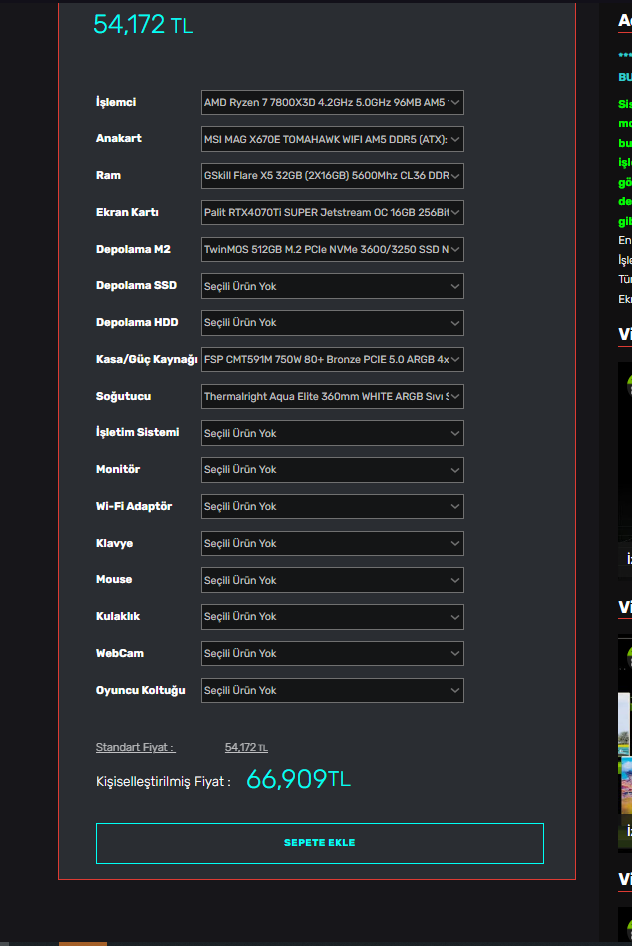Open the Depolama SSD dropdown
Viewport: 632px width, 946px height.
(332, 286)
